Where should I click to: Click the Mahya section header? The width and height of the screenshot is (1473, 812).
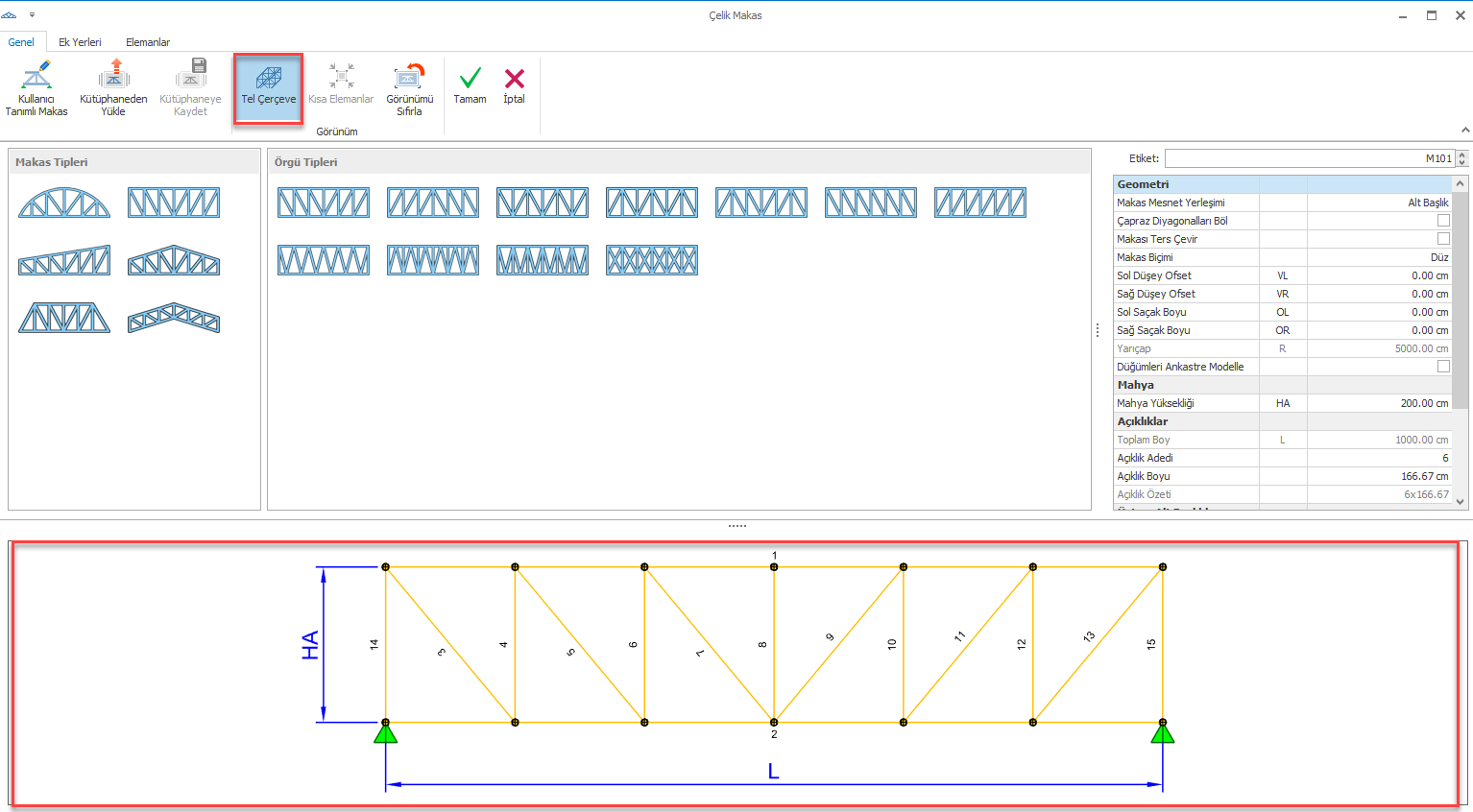(x=1283, y=385)
